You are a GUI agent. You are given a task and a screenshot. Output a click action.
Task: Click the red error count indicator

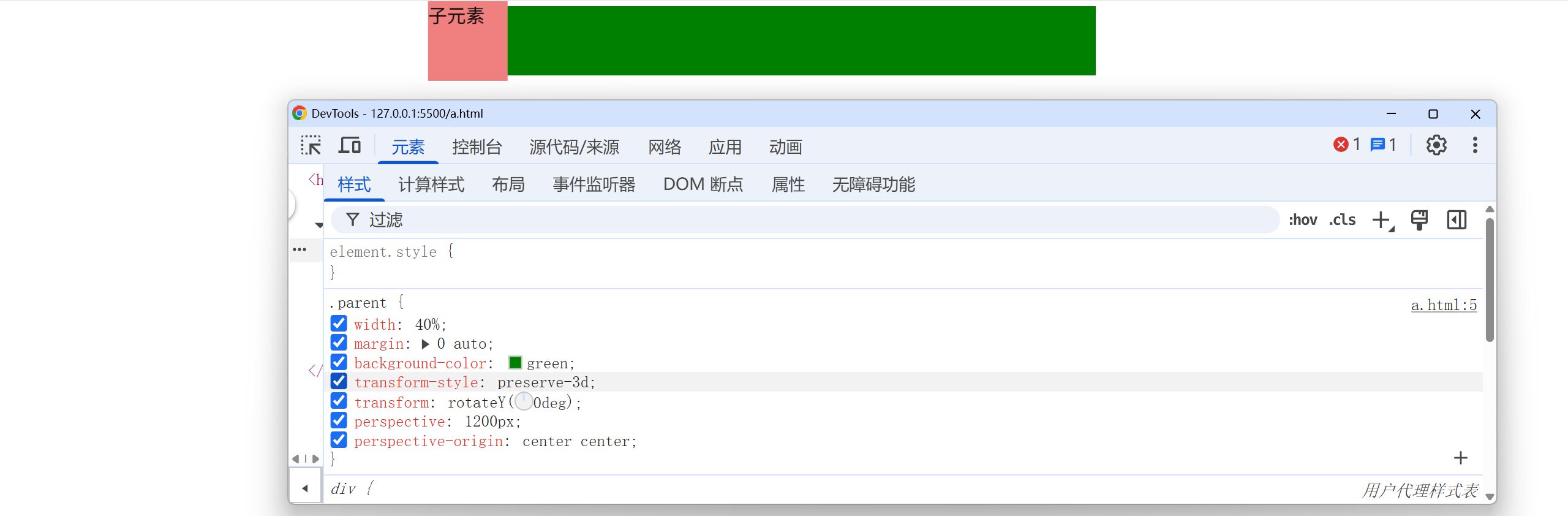tap(1347, 145)
